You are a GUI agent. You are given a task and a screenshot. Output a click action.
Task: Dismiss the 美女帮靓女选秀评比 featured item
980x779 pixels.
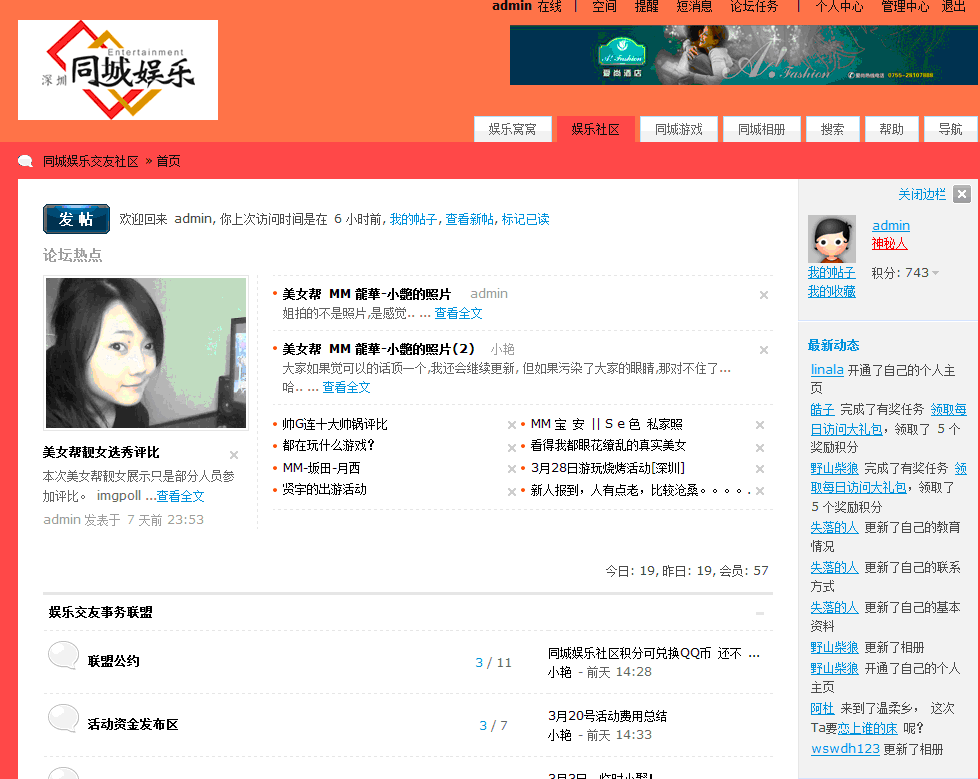[x=234, y=455]
